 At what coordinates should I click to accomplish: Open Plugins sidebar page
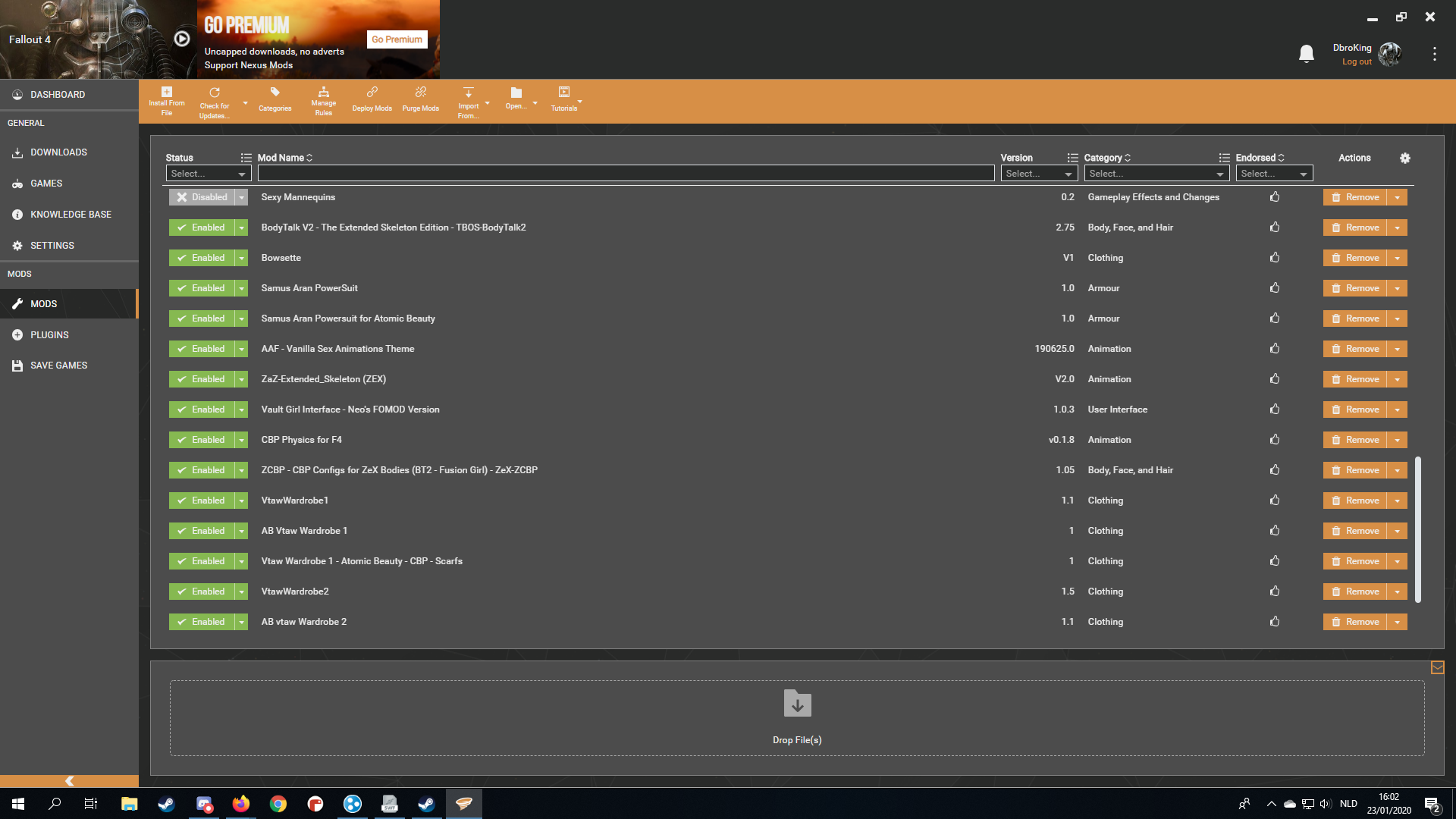click(69, 334)
